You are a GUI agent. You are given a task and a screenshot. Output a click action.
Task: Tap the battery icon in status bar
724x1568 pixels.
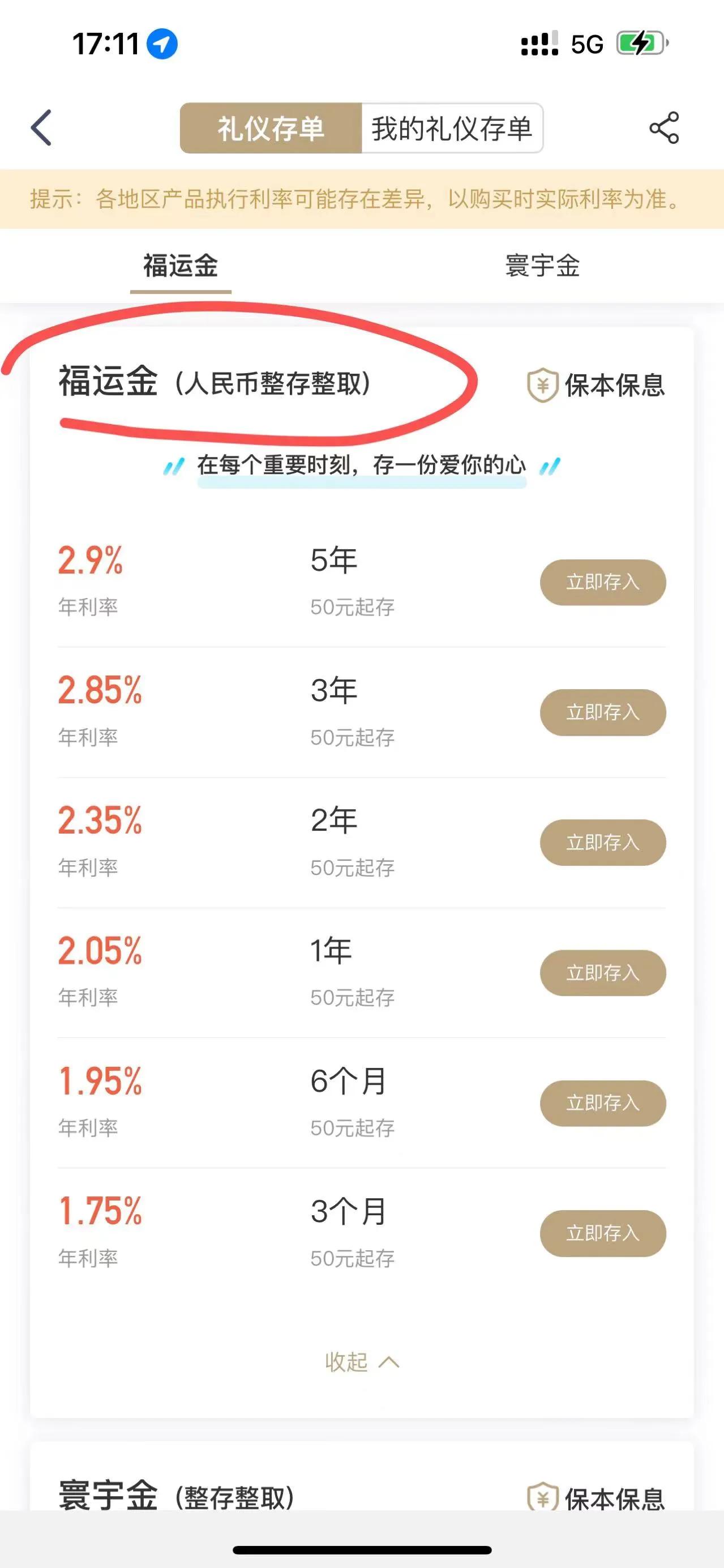click(642, 44)
